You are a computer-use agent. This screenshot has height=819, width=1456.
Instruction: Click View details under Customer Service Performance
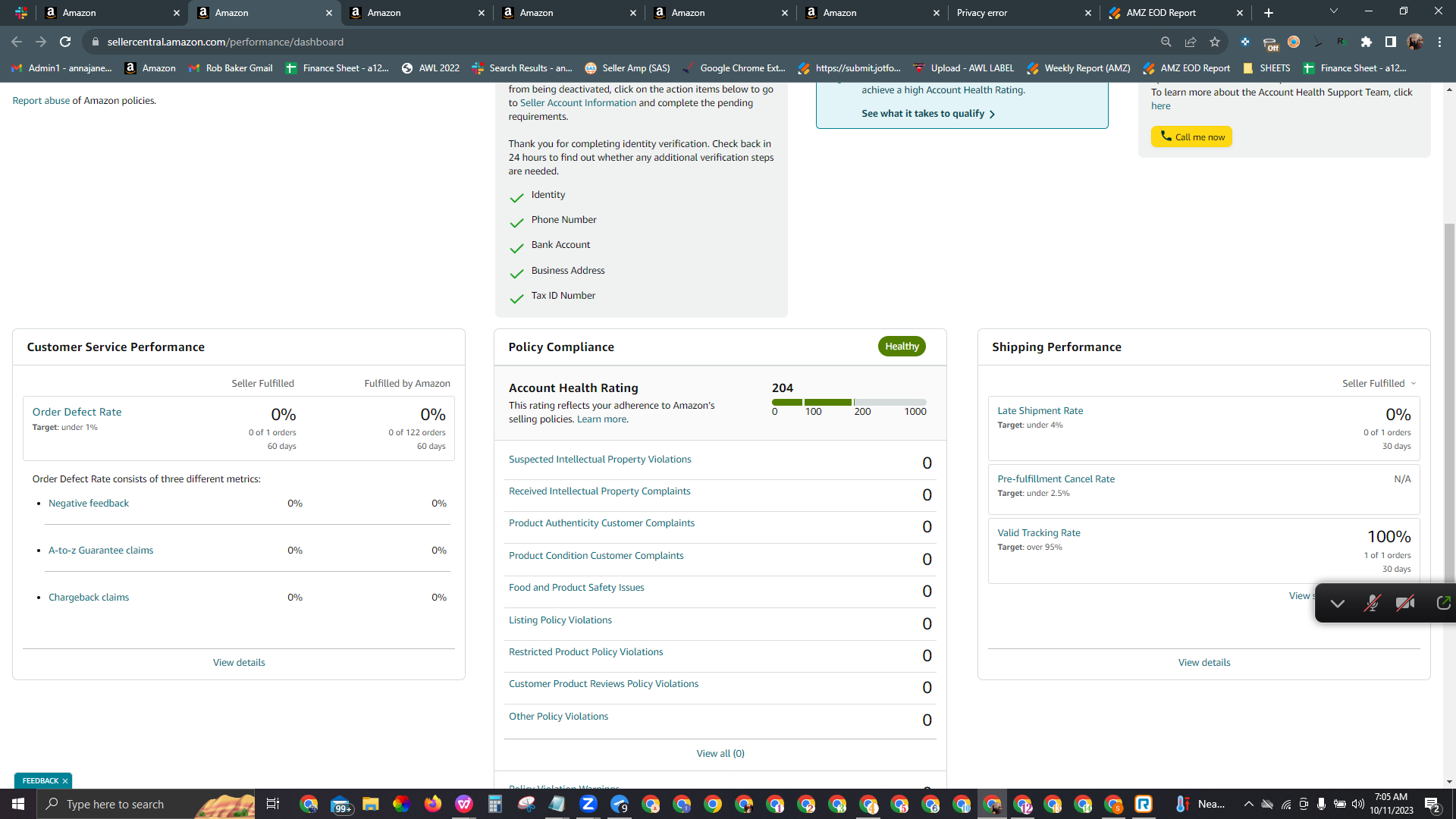pyautogui.click(x=239, y=663)
